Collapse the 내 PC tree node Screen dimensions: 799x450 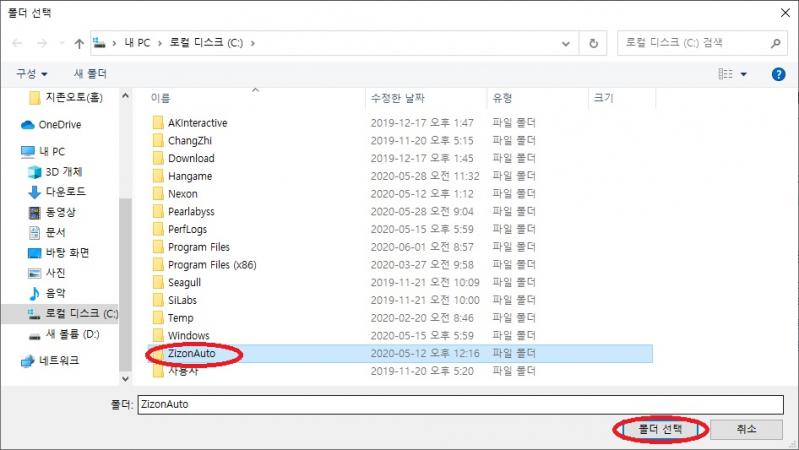point(10,151)
